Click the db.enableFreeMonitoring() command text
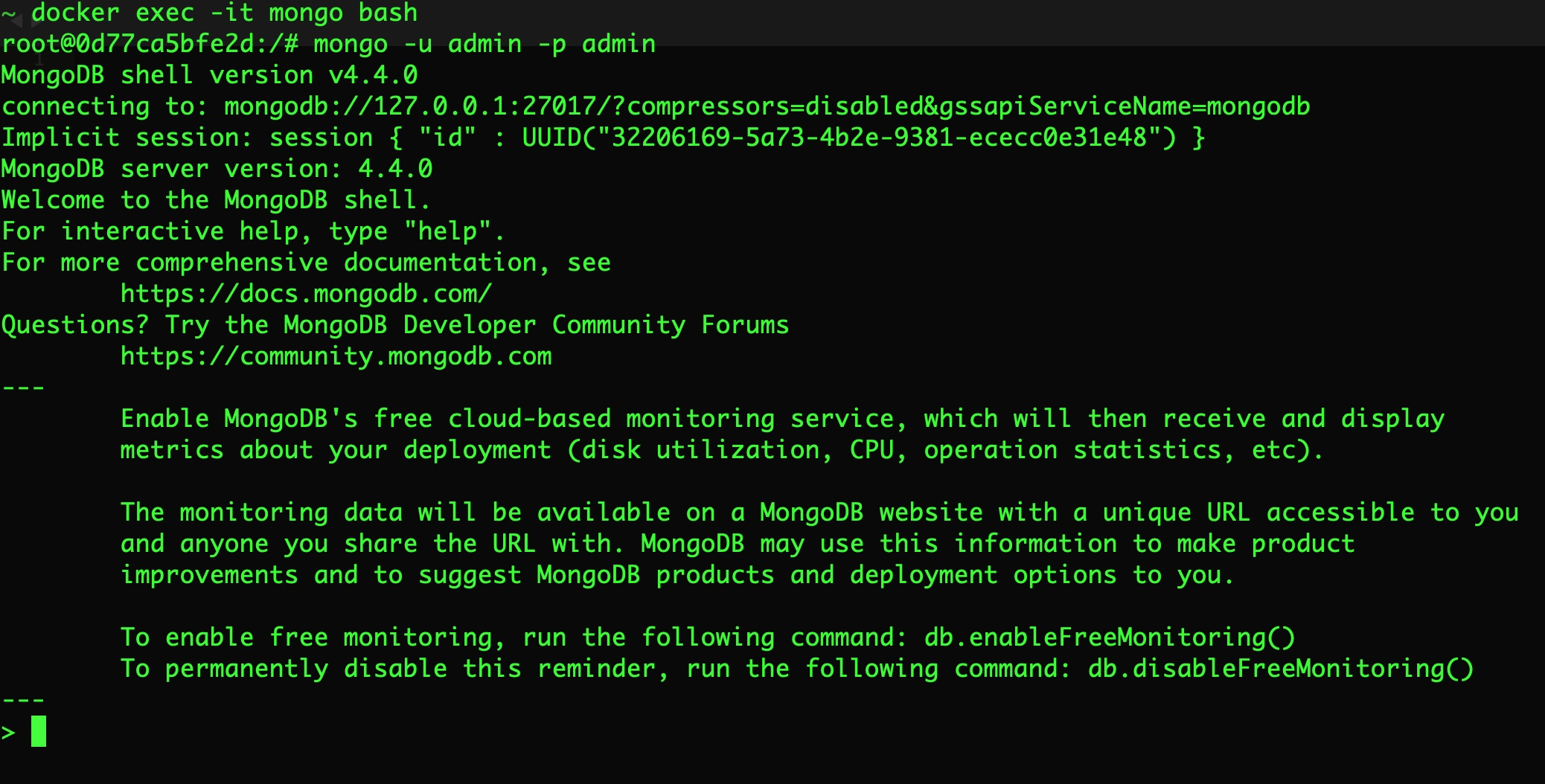This screenshot has height=784, width=1545. point(1110,637)
